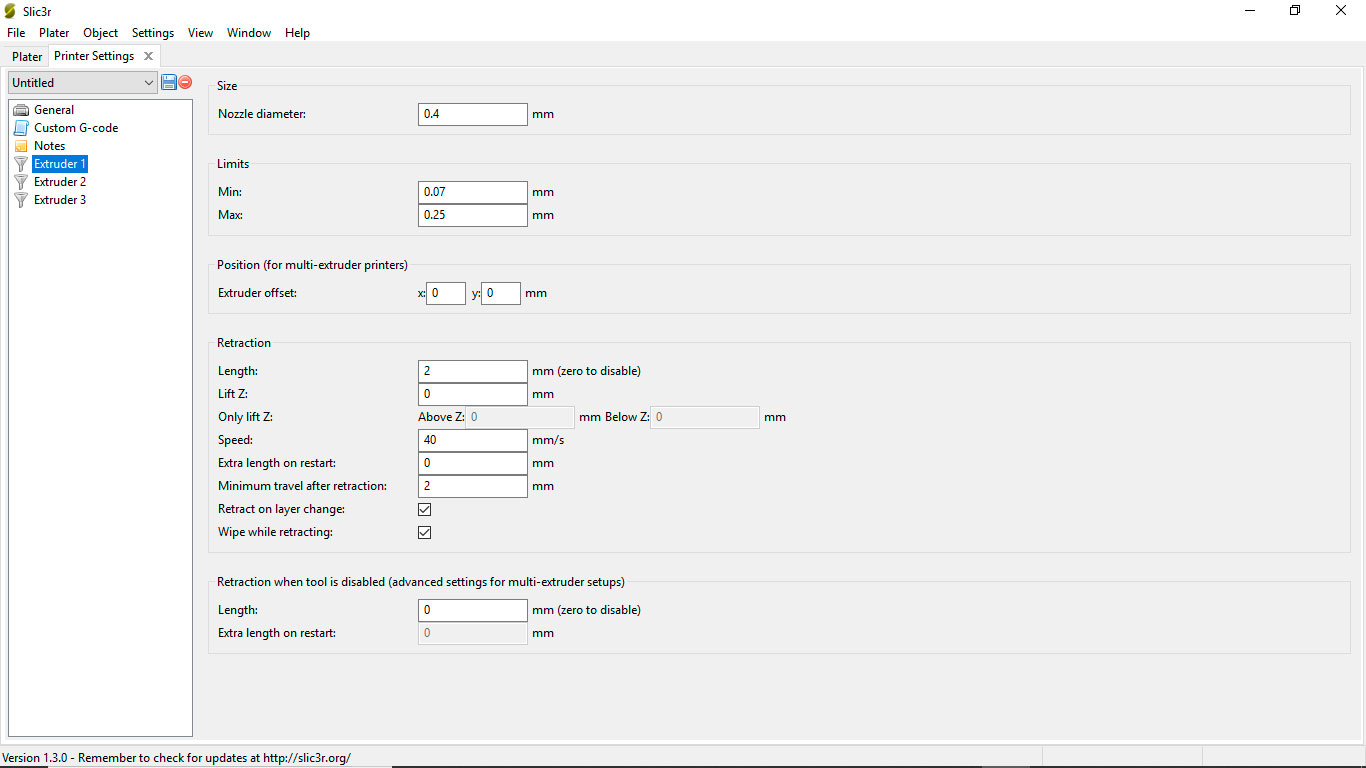Image resolution: width=1366 pixels, height=768 pixels.
Task: Click the tool-disabled retraction Length field
Action: point(472,610)
